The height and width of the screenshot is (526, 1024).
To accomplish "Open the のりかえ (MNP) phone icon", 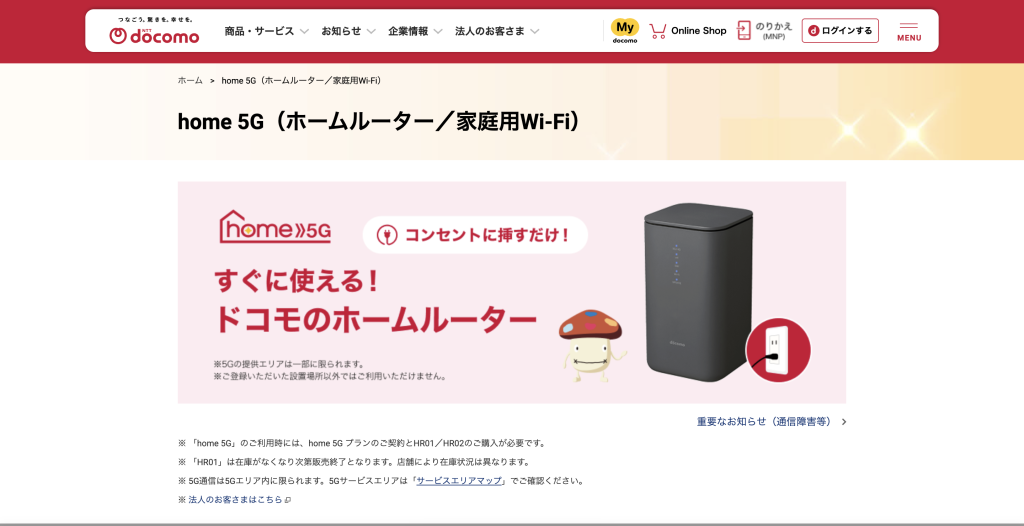I will (x=743, y=31).
